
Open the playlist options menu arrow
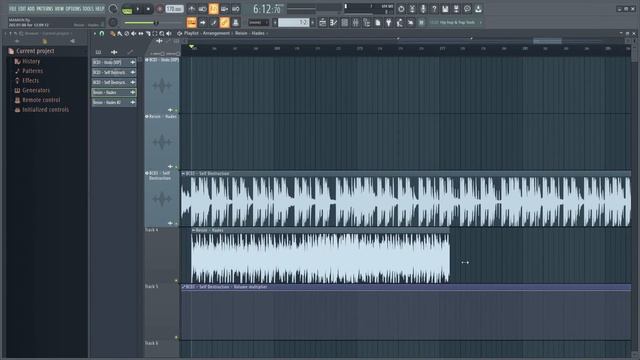coord(95,33)
